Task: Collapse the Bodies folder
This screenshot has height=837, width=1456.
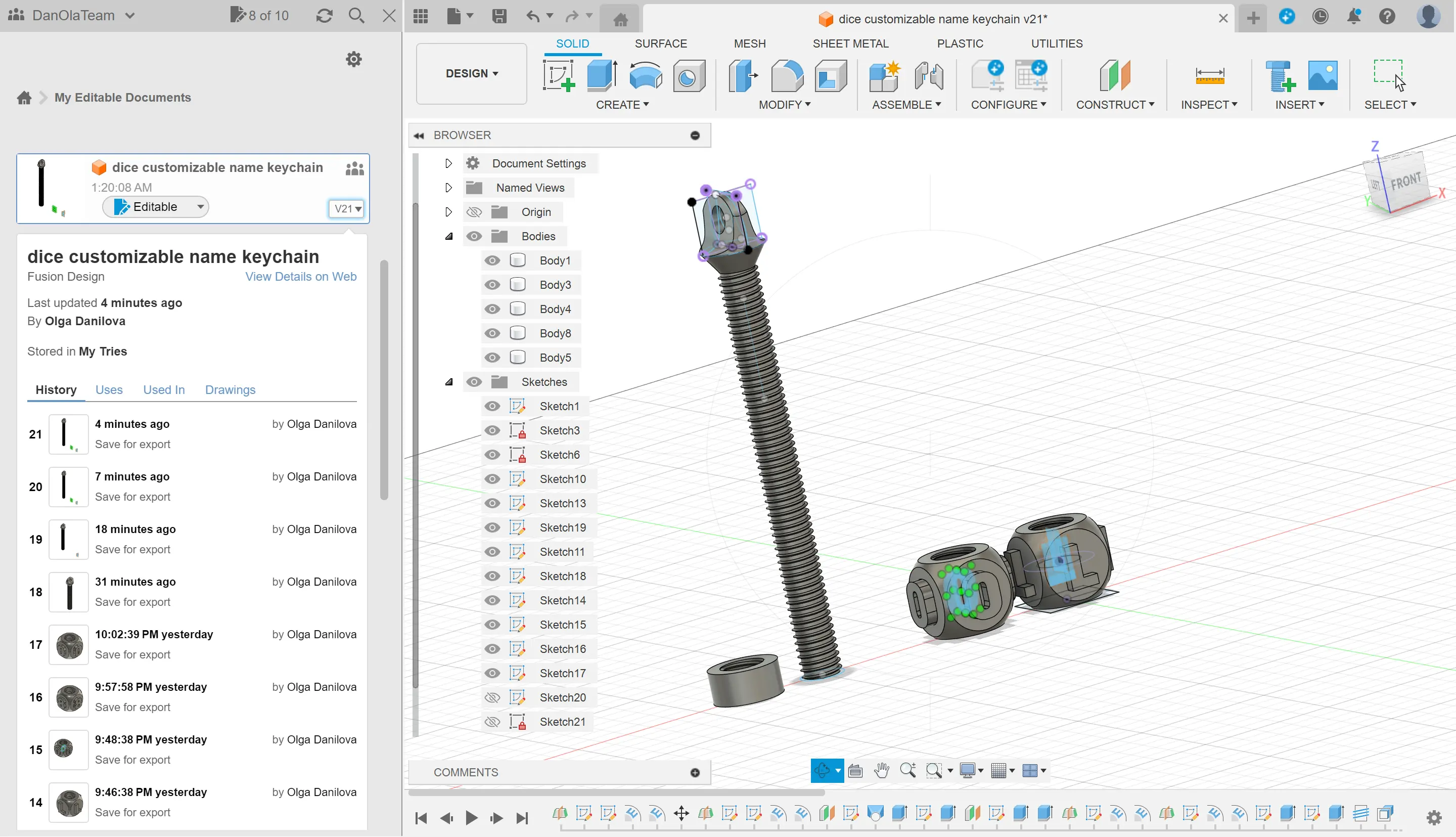Action: click(x=449, y=236)
